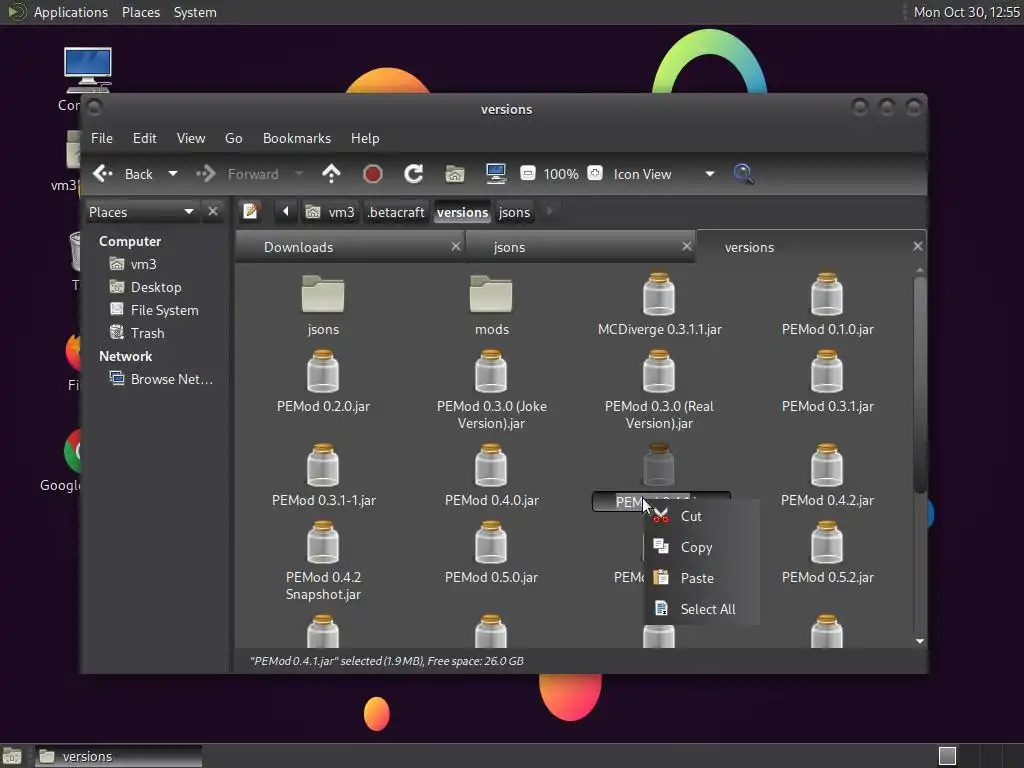This screenshot has width=1024, height=768.
Task: Jump to vm3 in path bar
Action: click(x=331, y=212)
